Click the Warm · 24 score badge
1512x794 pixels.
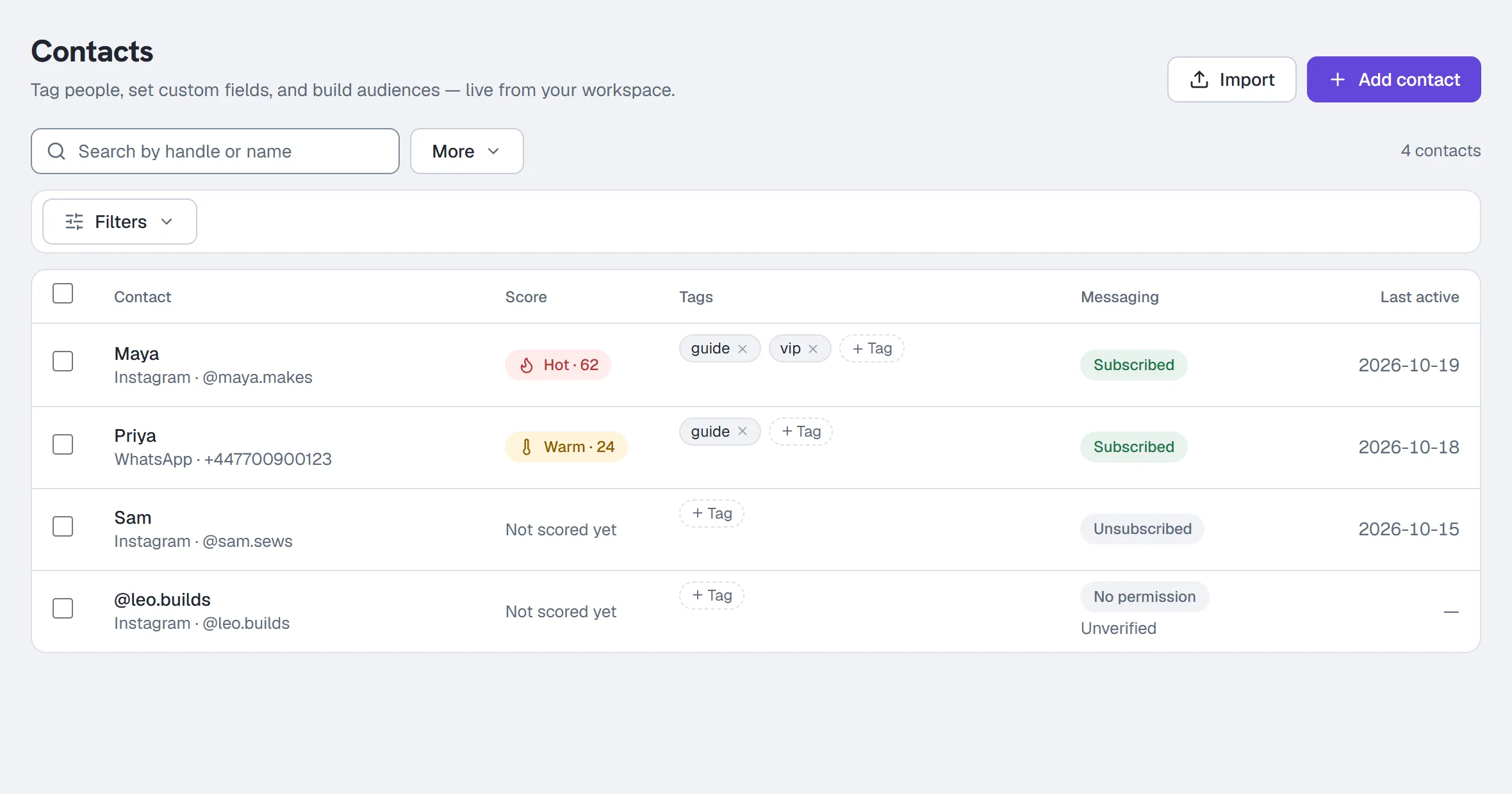click(x=566, y=447)
